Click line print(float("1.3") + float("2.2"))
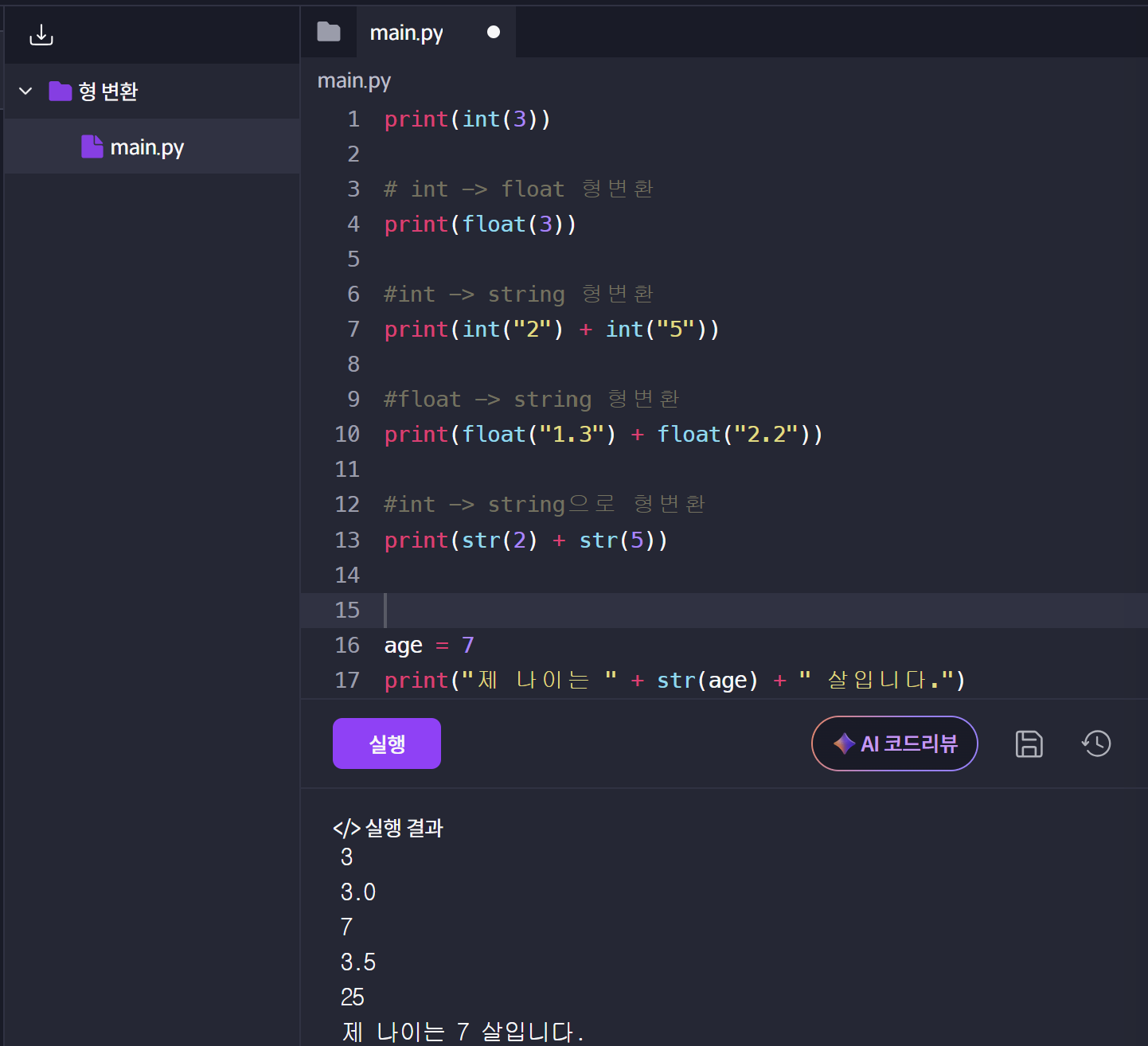The height and width of the screenshot is (1046, 1148). tap(603, 435)
